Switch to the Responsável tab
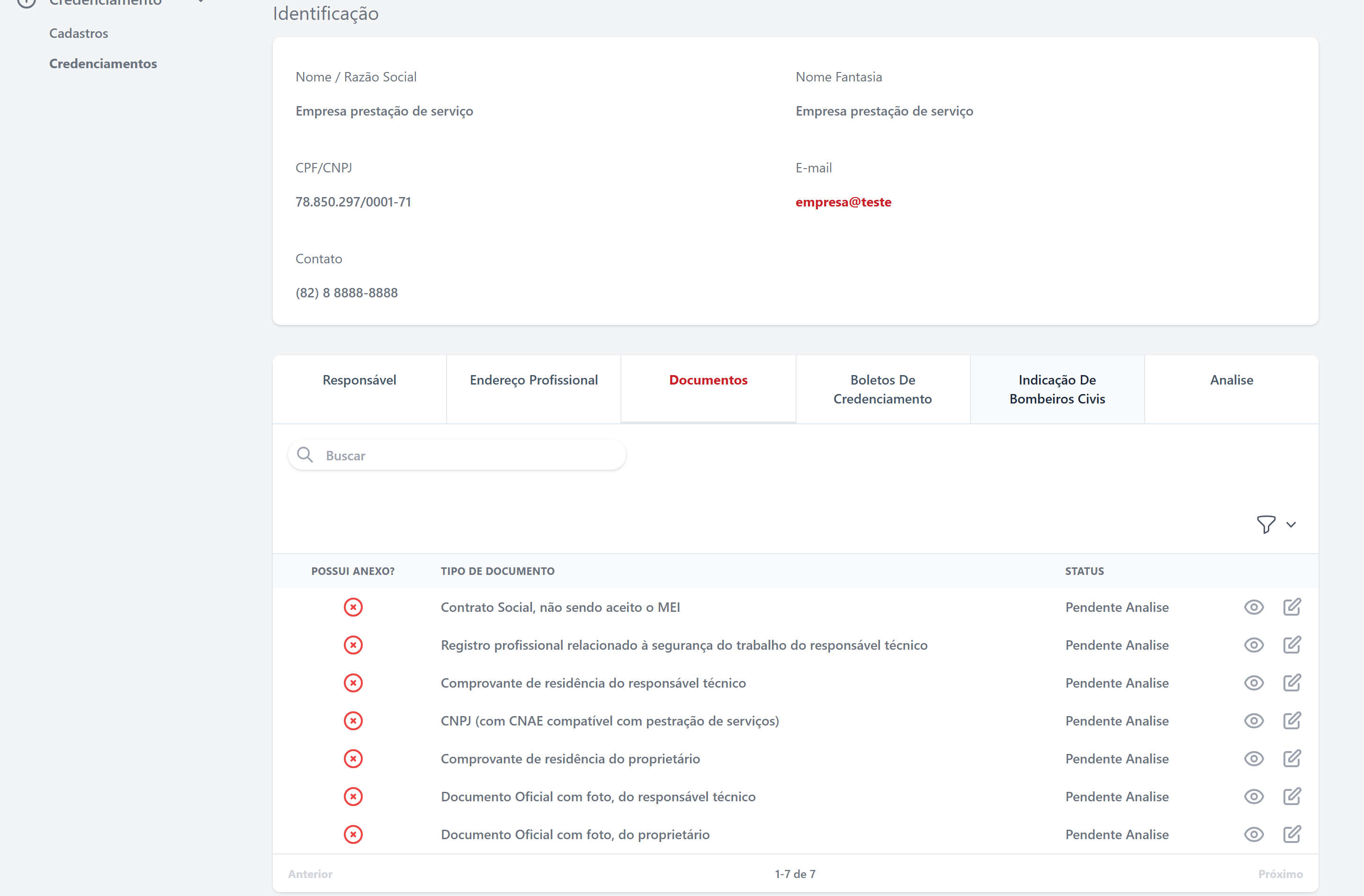This screenshot has height=896, width=1364. click(359, 380)
